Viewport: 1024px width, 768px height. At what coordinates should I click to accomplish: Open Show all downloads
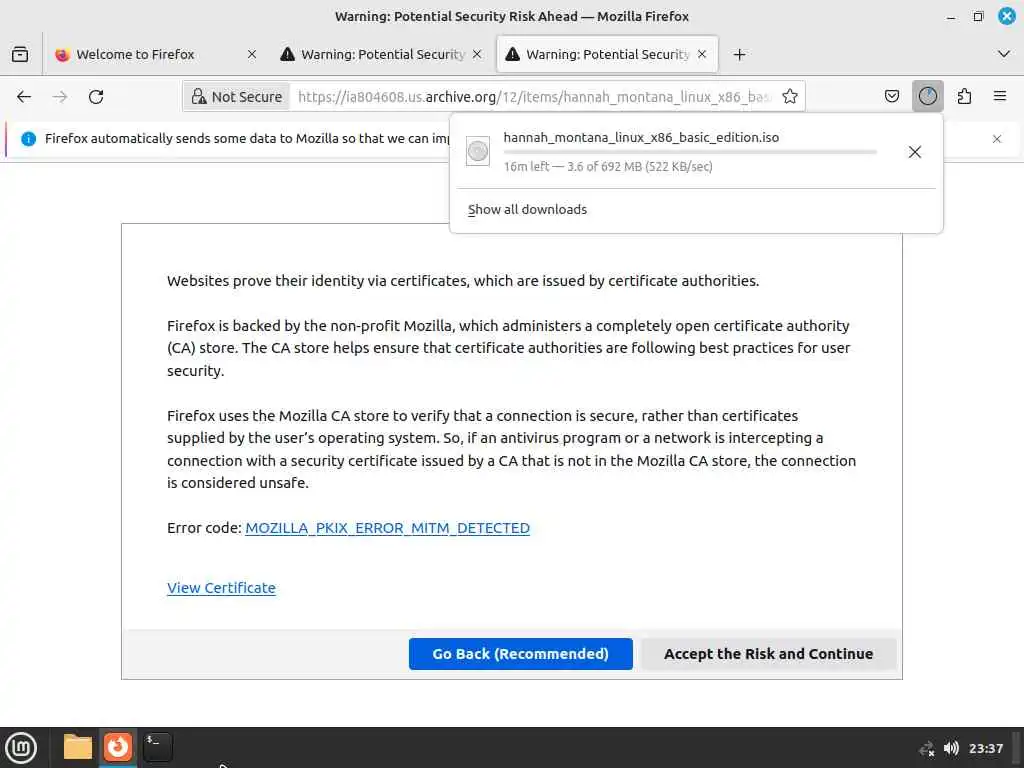click(527, 210)
